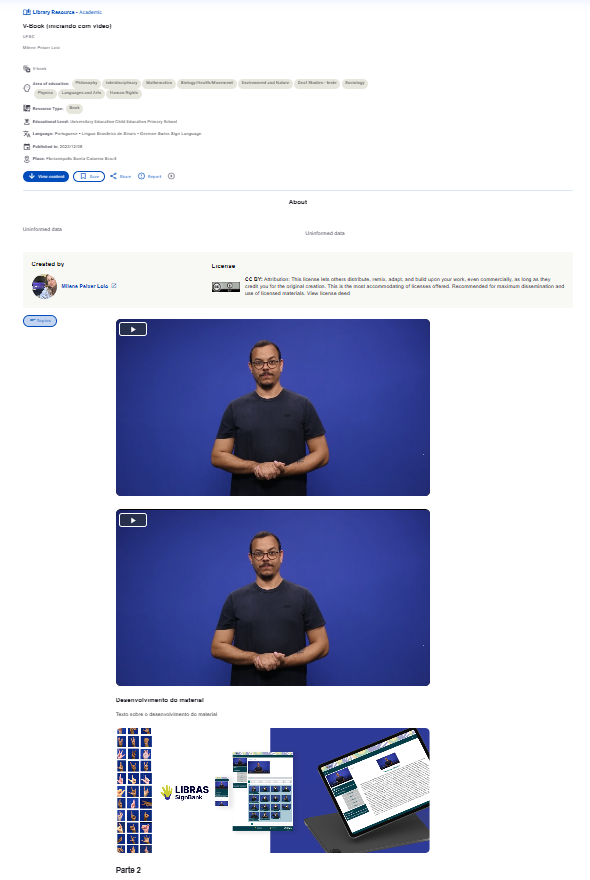
Task: Select the Environment and Nature tag
Action: click(265, 83)
